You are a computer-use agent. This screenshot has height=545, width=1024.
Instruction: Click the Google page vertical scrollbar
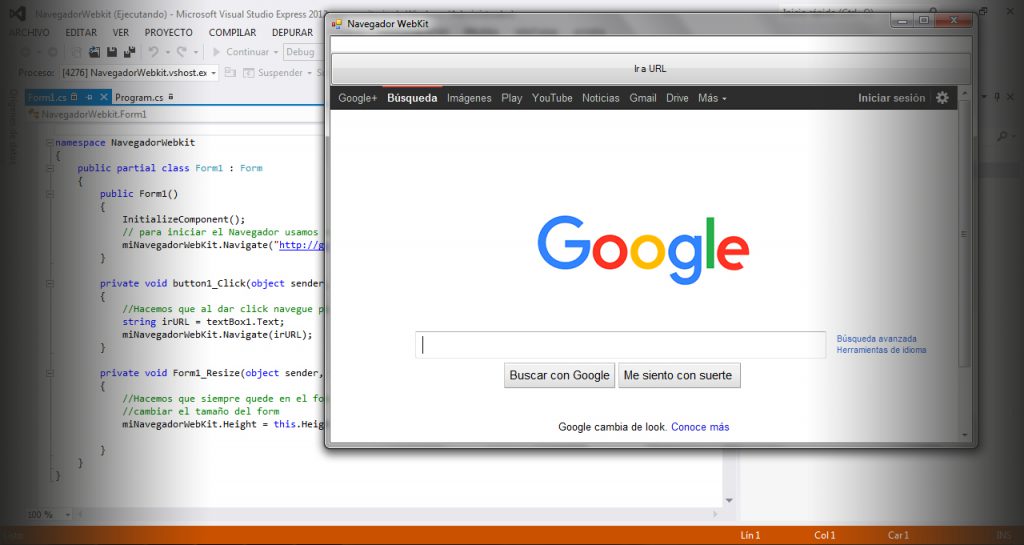[965, 235]
